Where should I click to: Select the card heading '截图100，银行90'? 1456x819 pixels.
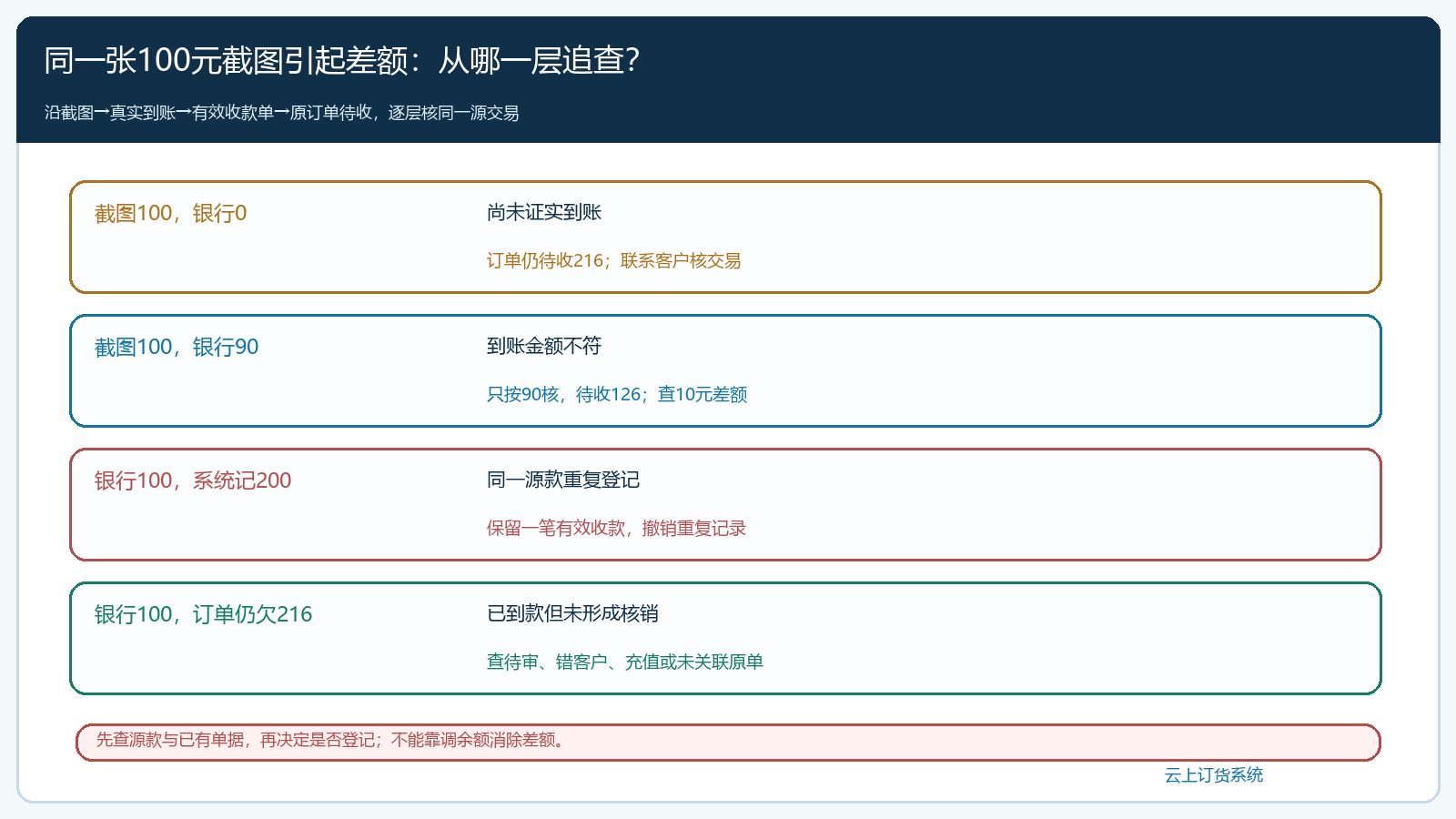pyautogui.click(x=177, y=347)
